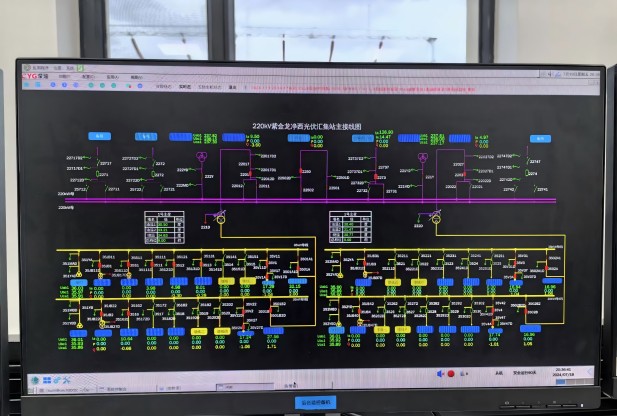The image size is (617, 416).
Task: Click the leftmost blue line label button
Action: tap(100, 135)
